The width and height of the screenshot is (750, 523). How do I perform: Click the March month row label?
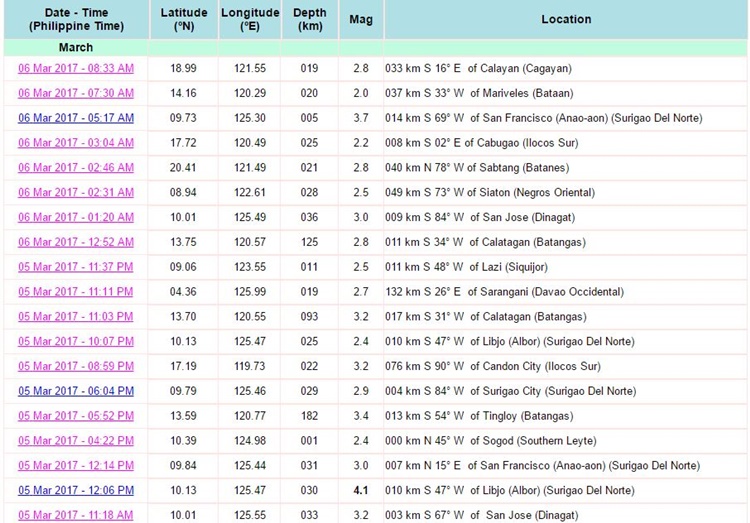76,47
